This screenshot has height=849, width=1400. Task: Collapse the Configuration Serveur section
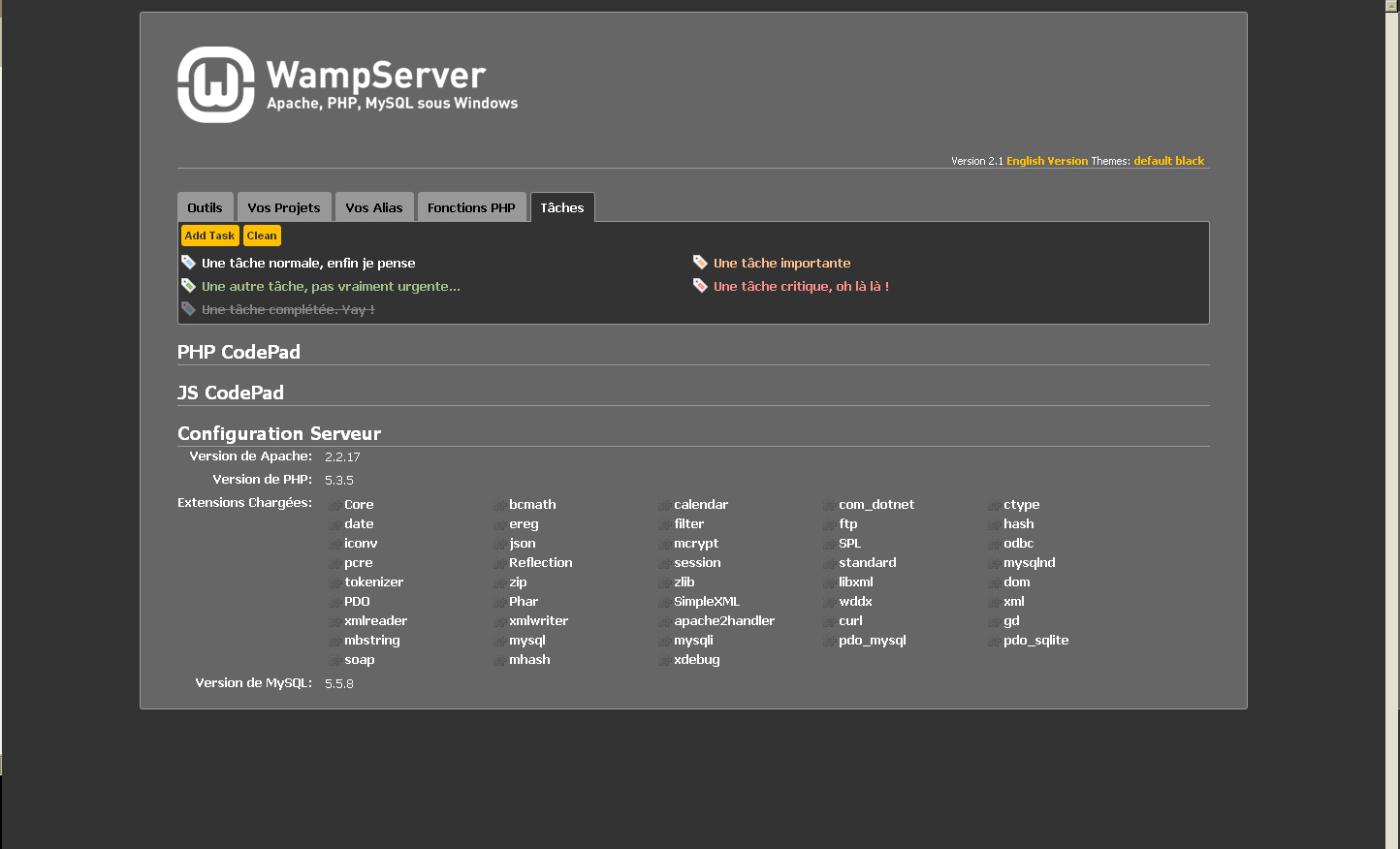pyautogui.click(x=279, y=433)
